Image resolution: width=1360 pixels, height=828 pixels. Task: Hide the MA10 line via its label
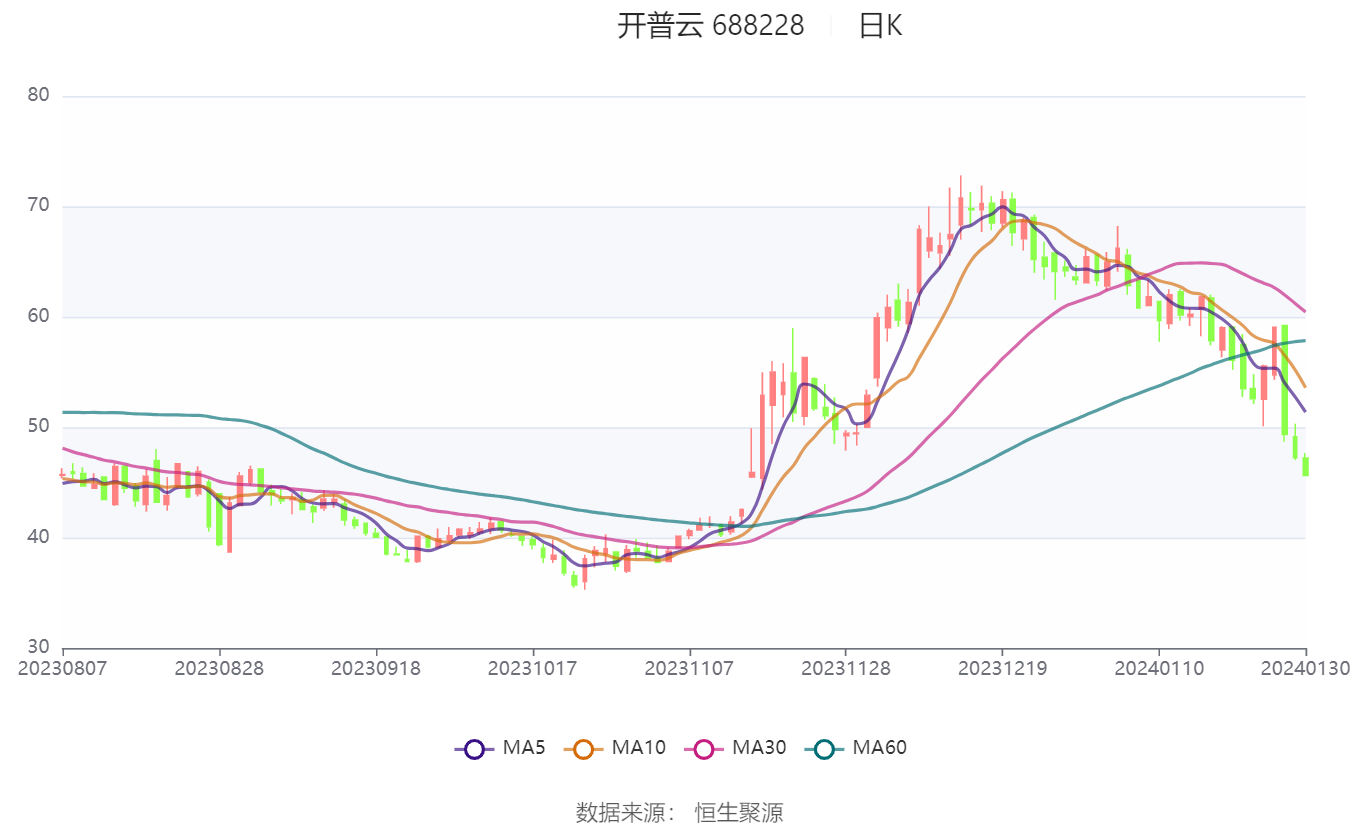tap(638, 748)
